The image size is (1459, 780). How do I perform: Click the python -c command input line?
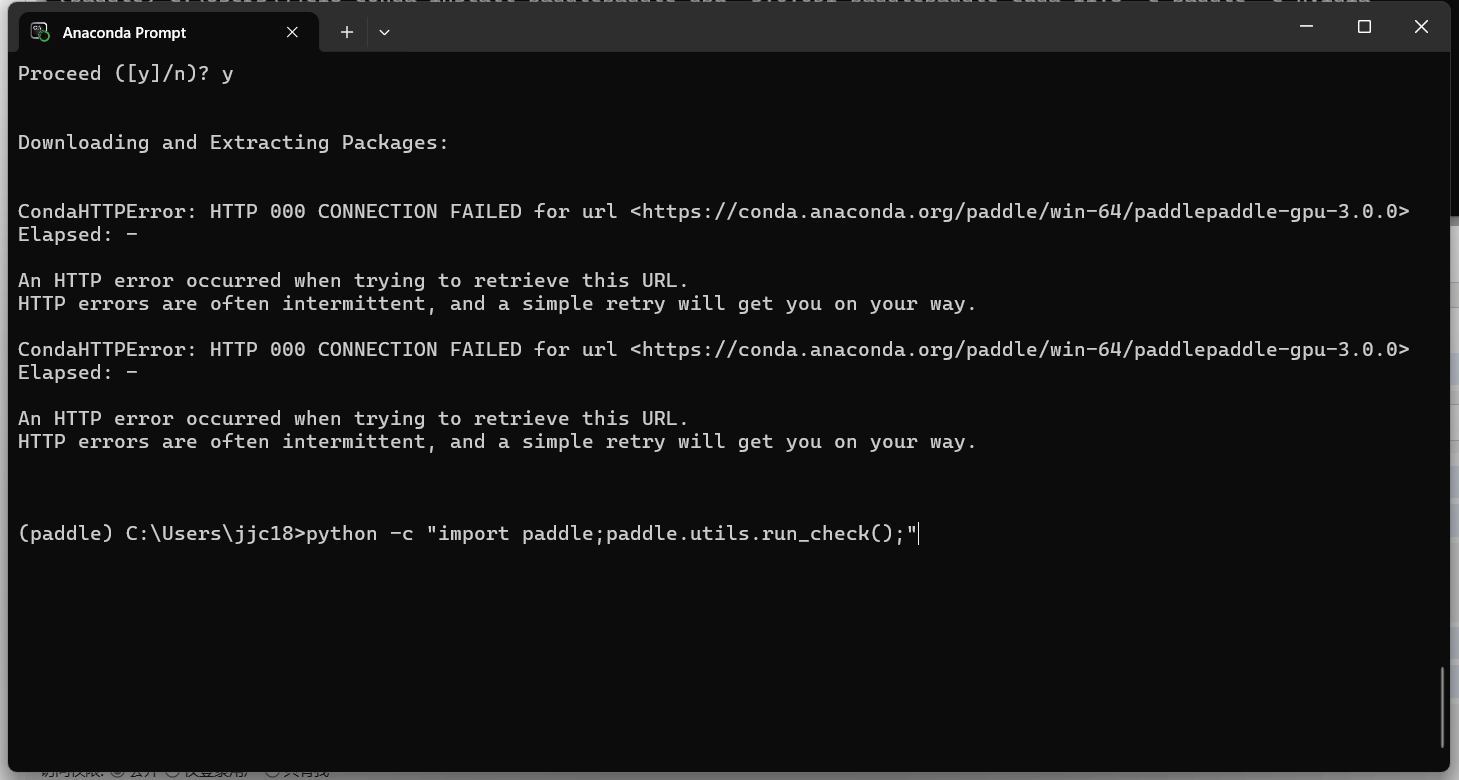coord(610,534)
